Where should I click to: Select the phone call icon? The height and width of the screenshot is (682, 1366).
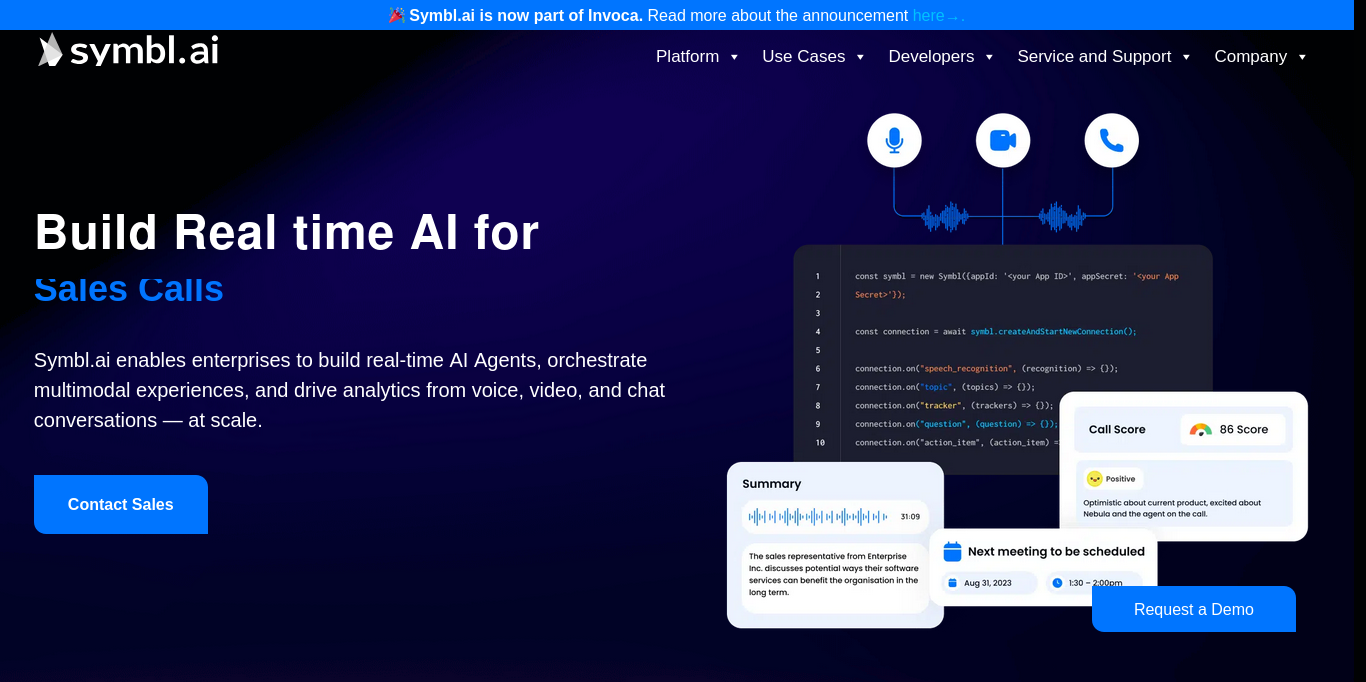[x=1111, y=140]
